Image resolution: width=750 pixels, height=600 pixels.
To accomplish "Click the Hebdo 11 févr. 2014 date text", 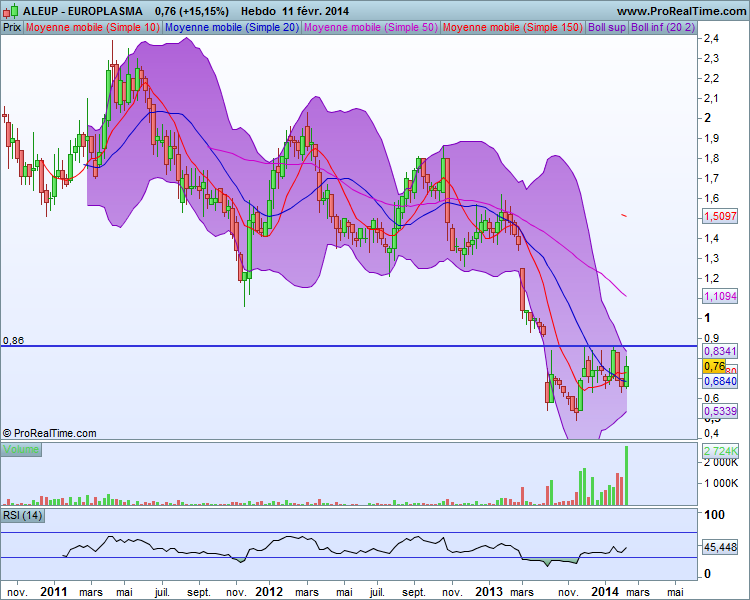I will [x=295, y=11].
